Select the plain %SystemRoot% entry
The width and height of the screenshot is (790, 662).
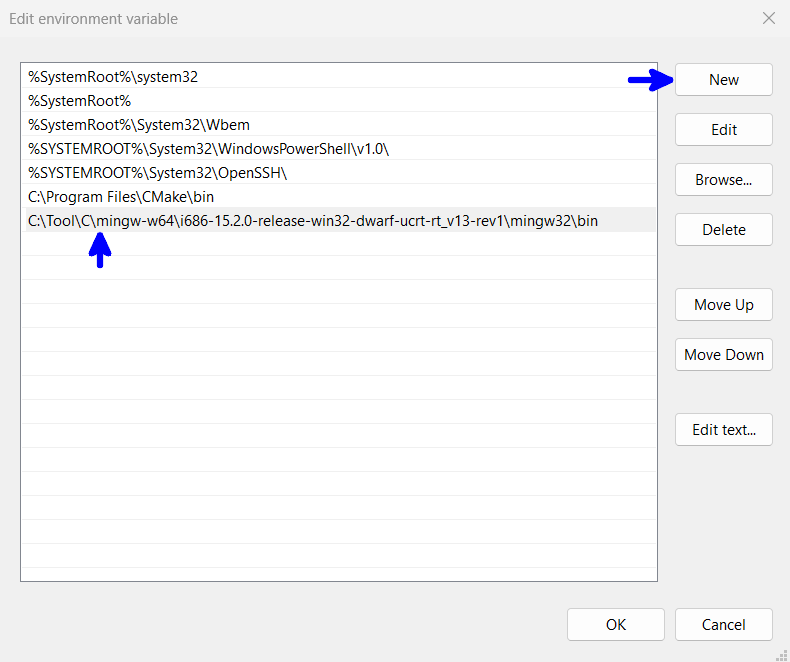click(x=339, y=101)
